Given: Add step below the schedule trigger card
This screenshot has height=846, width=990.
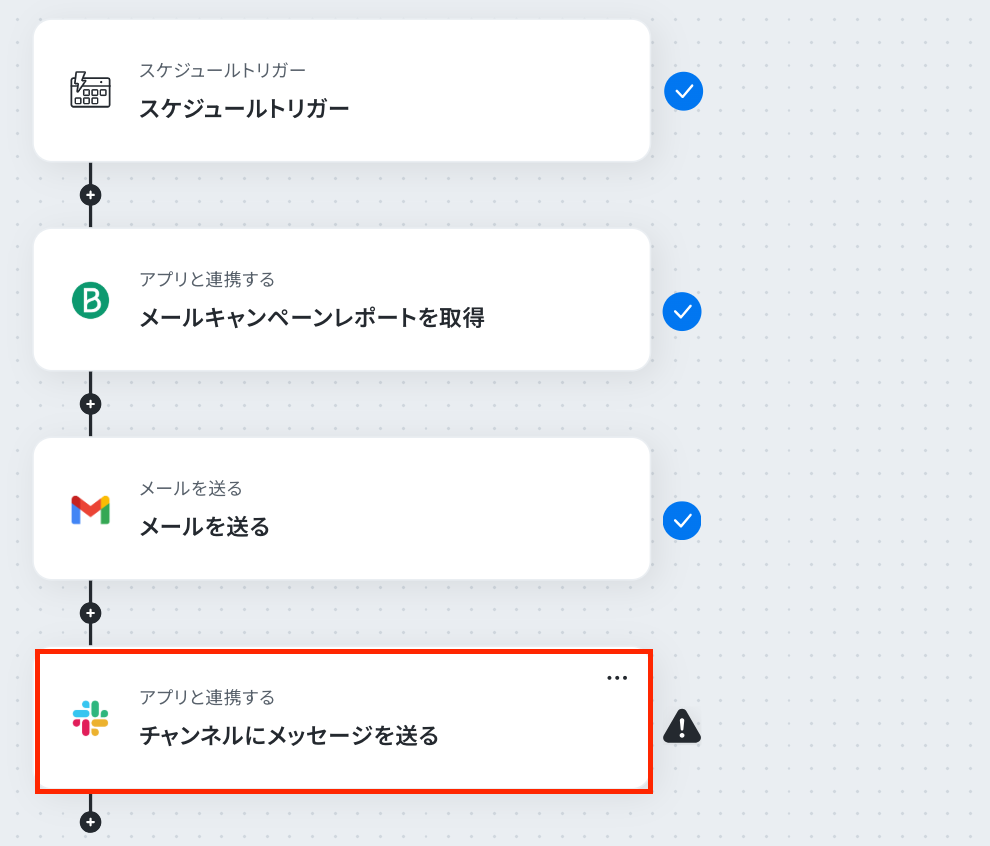Looking at the screenshot, I should [x=90, y=195].
